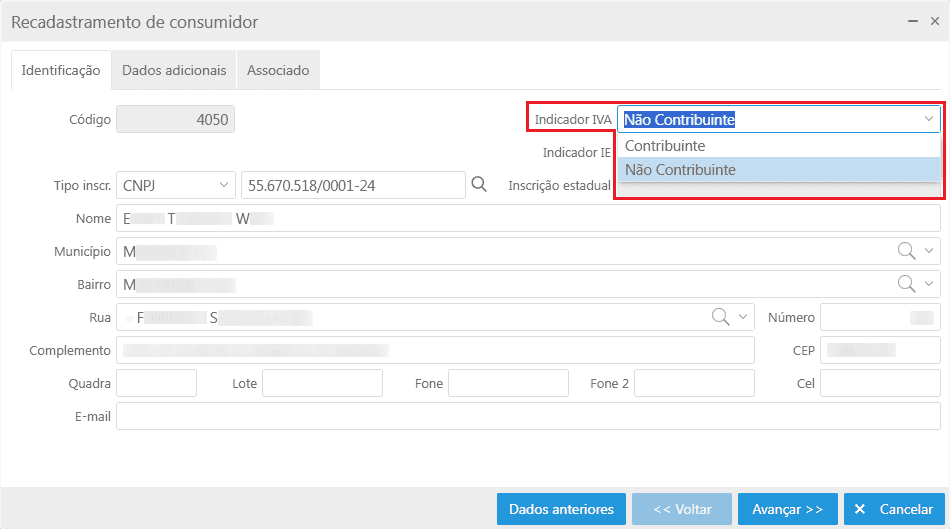Viewport: 950px width, 529px height.
Task: Click the Cancelar button
Action: (x=895, y=509)
